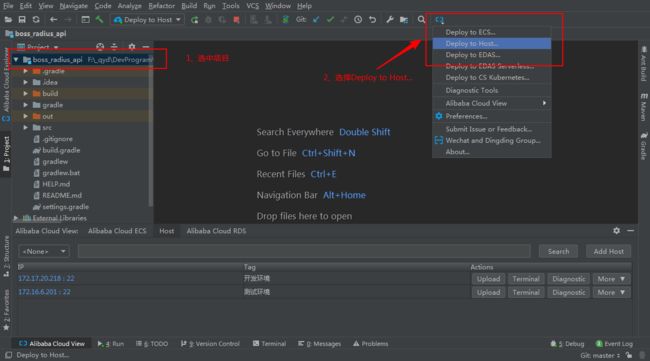Click the Search Everywhere magnifier icon

(421, 19)
